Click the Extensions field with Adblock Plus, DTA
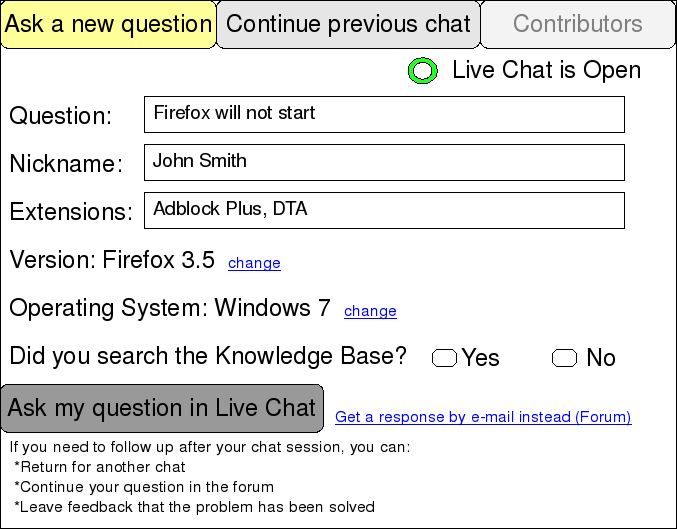This screenshot has height=529, width=677. tap(384, 210)
